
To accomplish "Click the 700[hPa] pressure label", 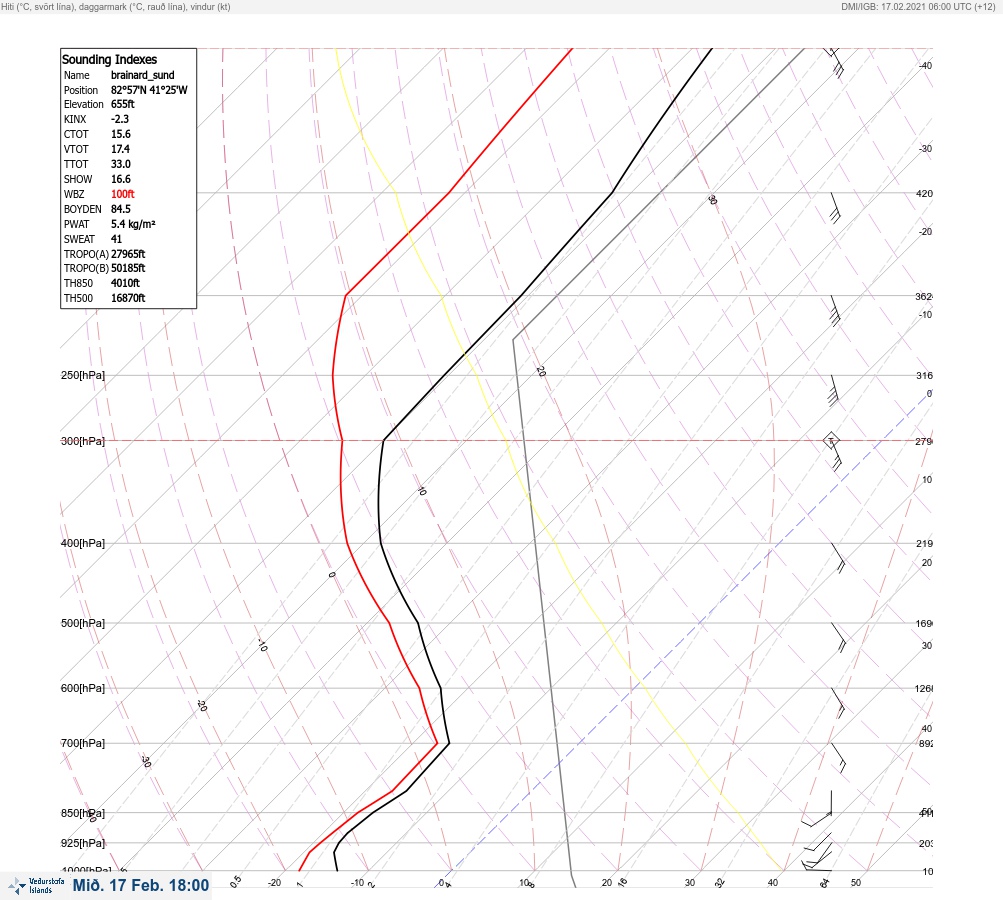I will 83,743.
